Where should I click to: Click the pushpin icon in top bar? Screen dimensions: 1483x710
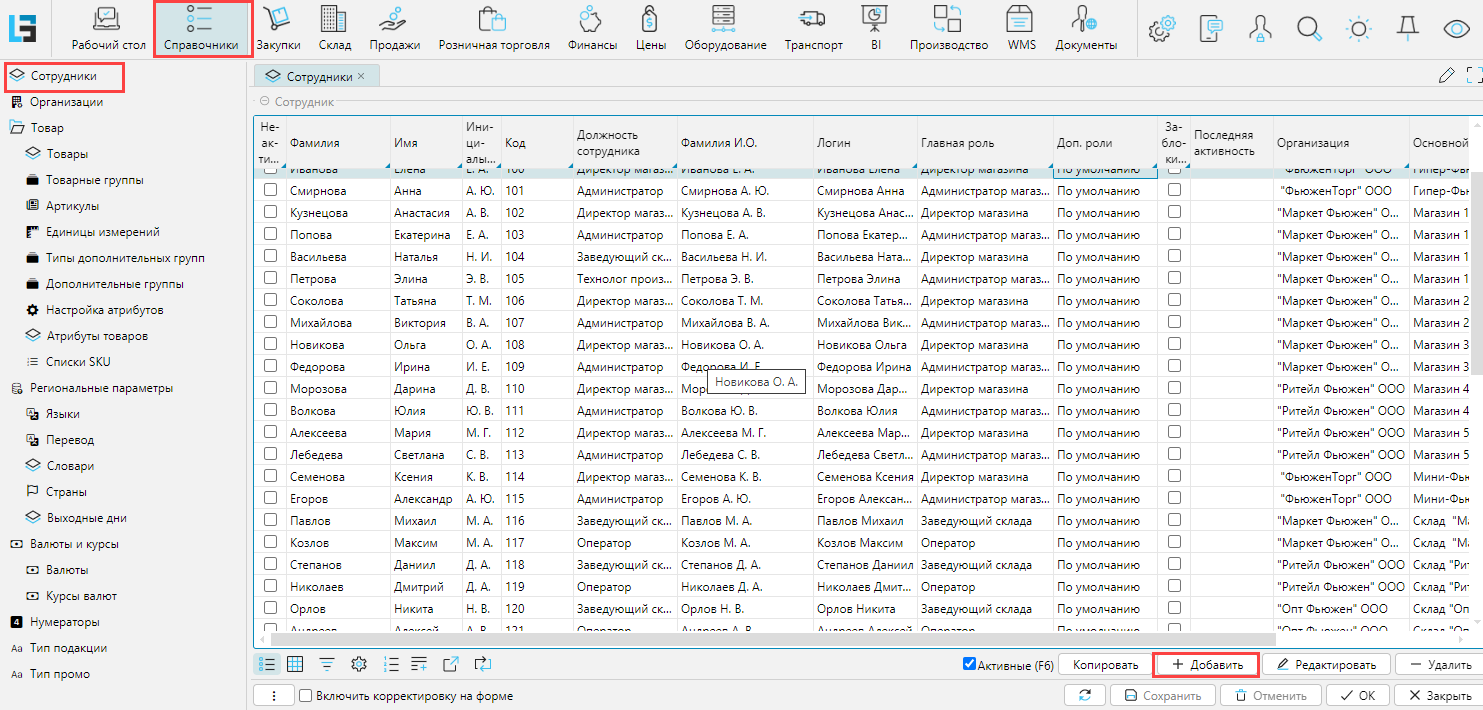1407,29
